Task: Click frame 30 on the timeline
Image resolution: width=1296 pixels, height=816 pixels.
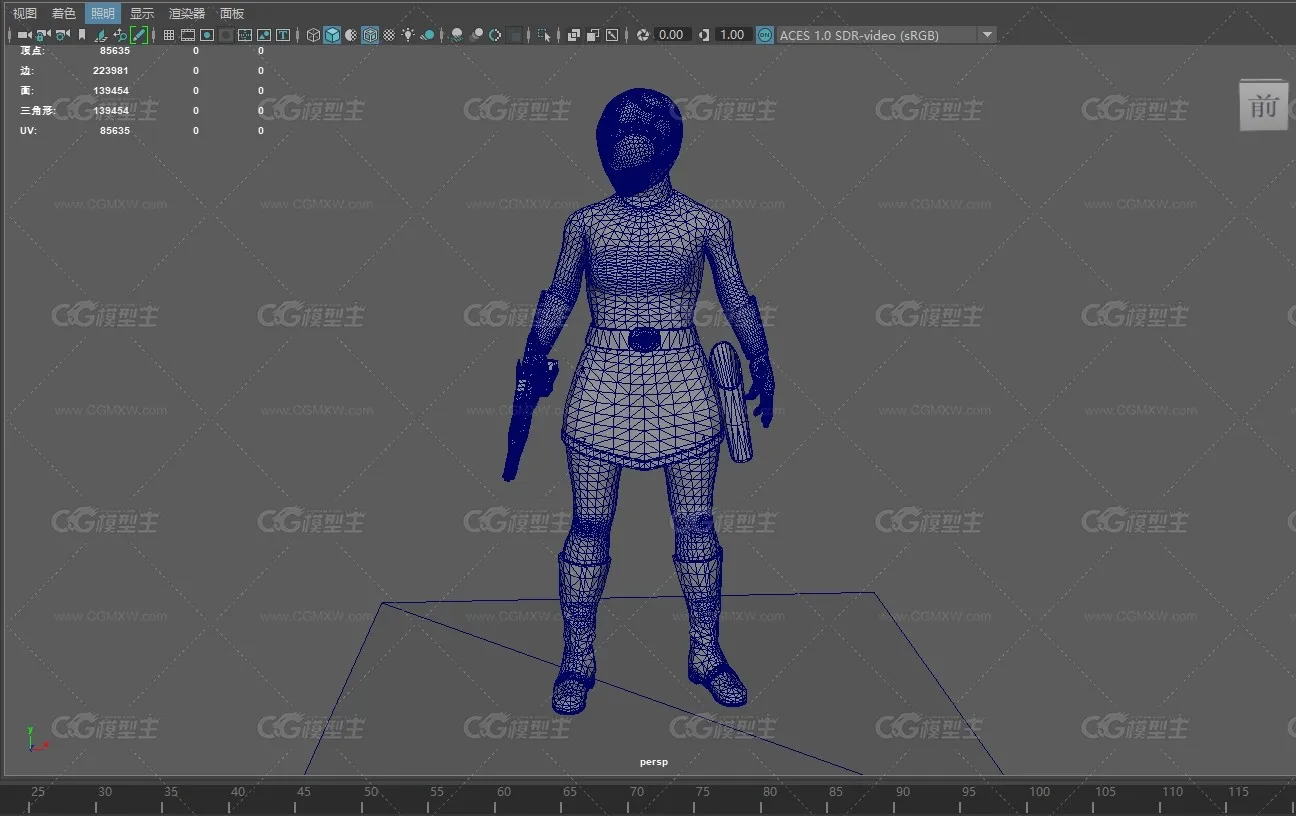Action: tap(104, 791)
